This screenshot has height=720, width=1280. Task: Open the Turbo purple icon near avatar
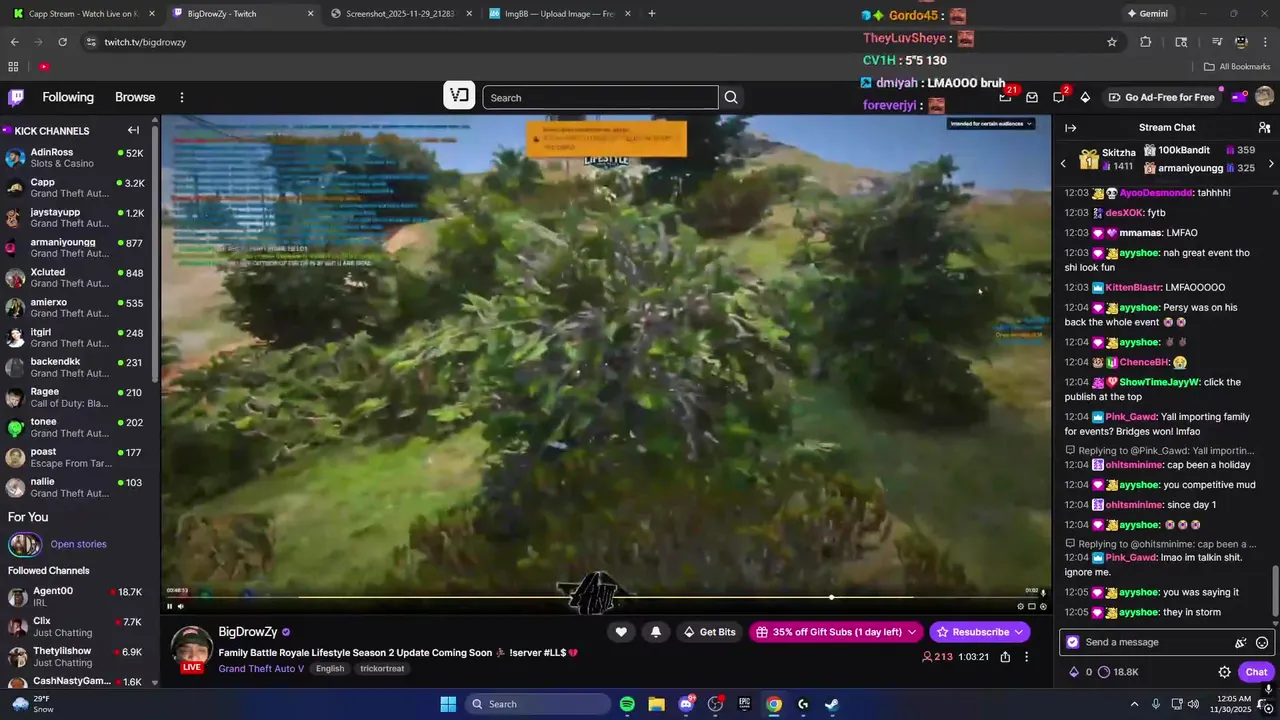pyautogui.click(x=1239, y=97)
